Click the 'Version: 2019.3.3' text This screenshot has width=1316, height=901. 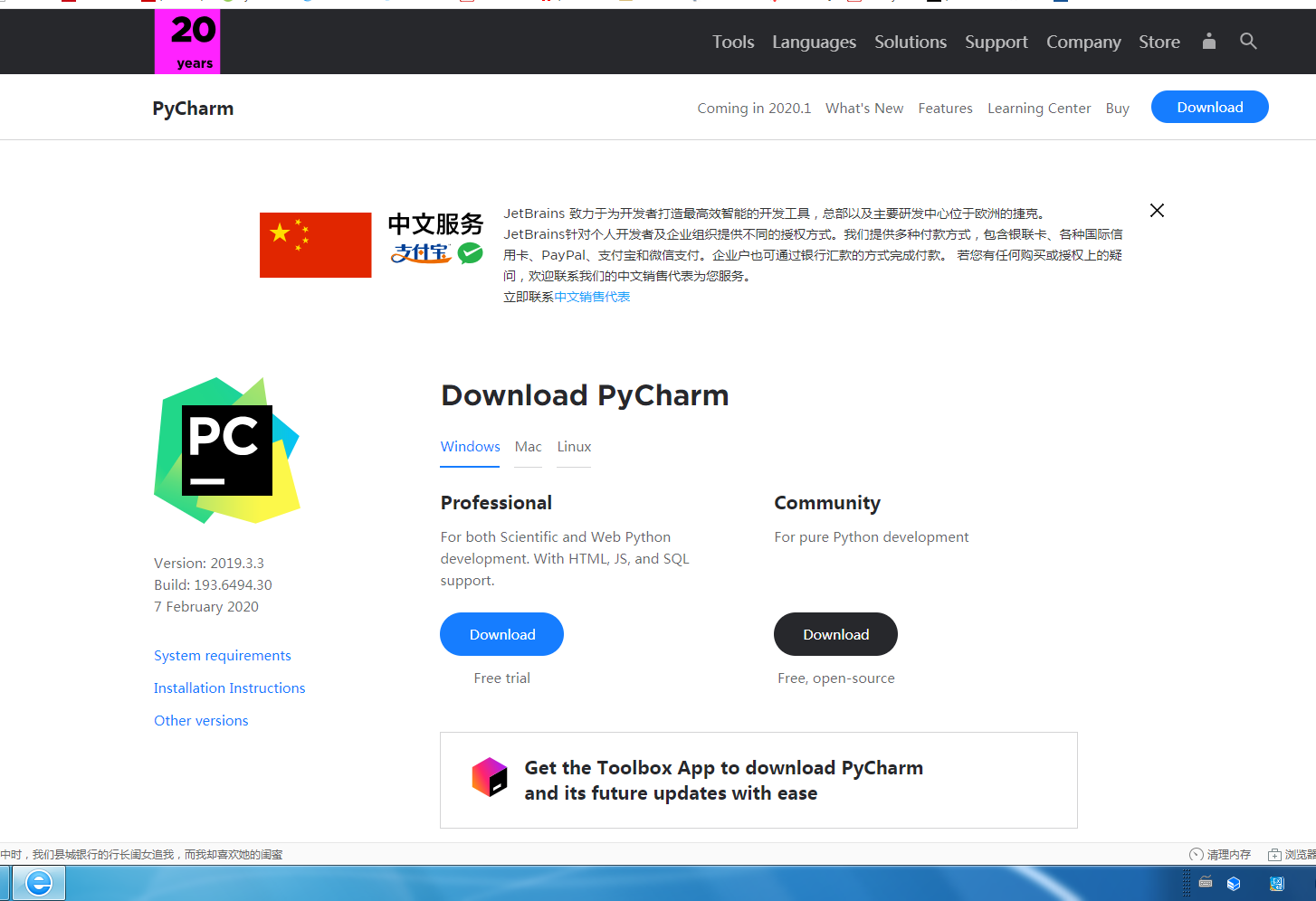coord(209,564)
